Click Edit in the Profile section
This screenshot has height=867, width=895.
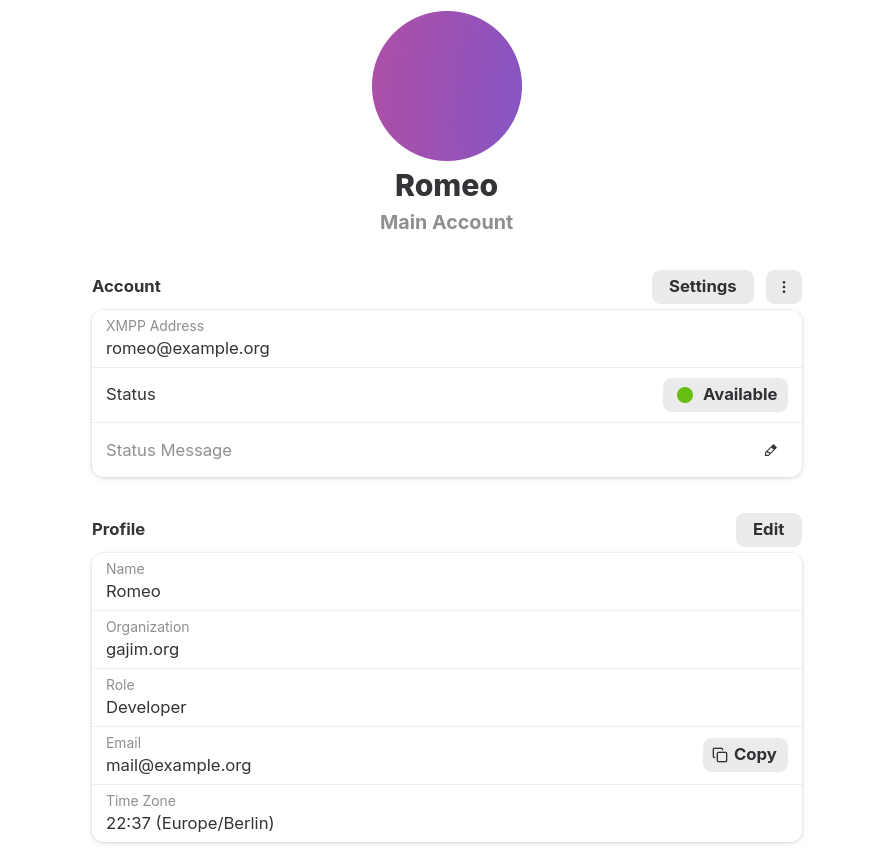768,529
